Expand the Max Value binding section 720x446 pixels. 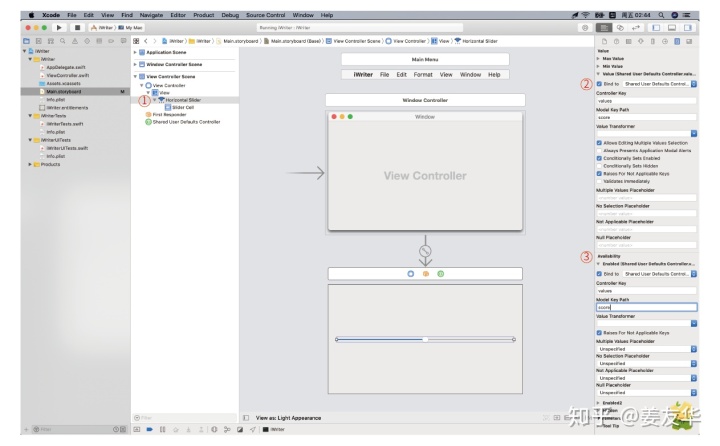point(598,59)
